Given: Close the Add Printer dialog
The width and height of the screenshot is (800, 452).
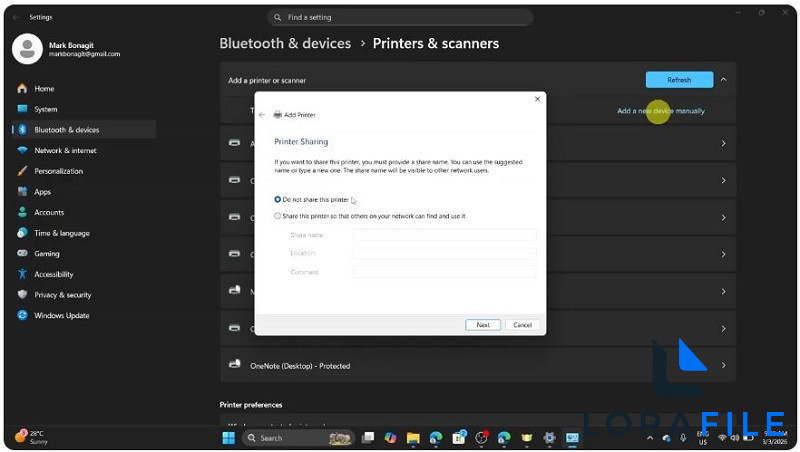Looking at the screenshot, I should pos(537,99).
